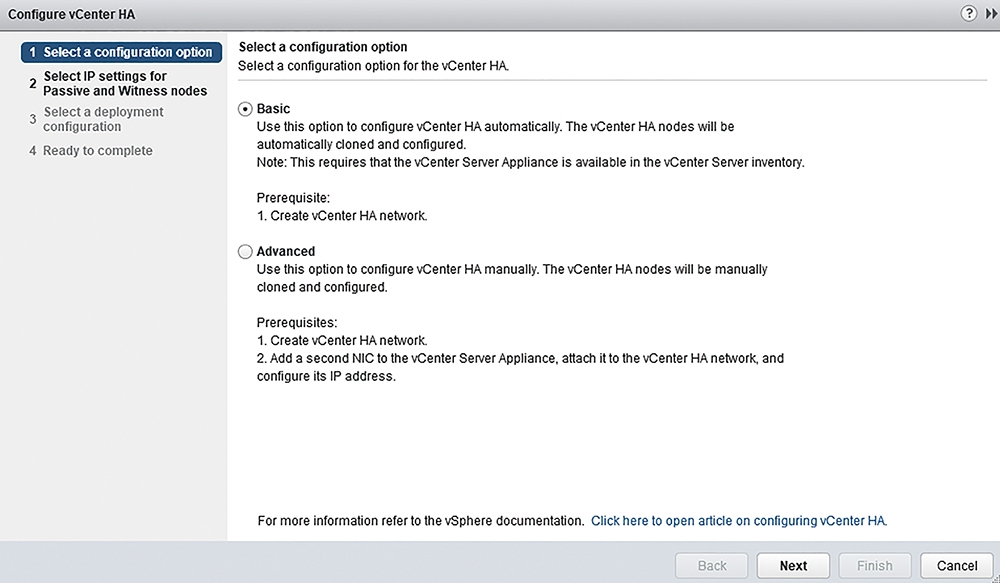Click the double-arrow icon in title bar

tap(992, 13)
